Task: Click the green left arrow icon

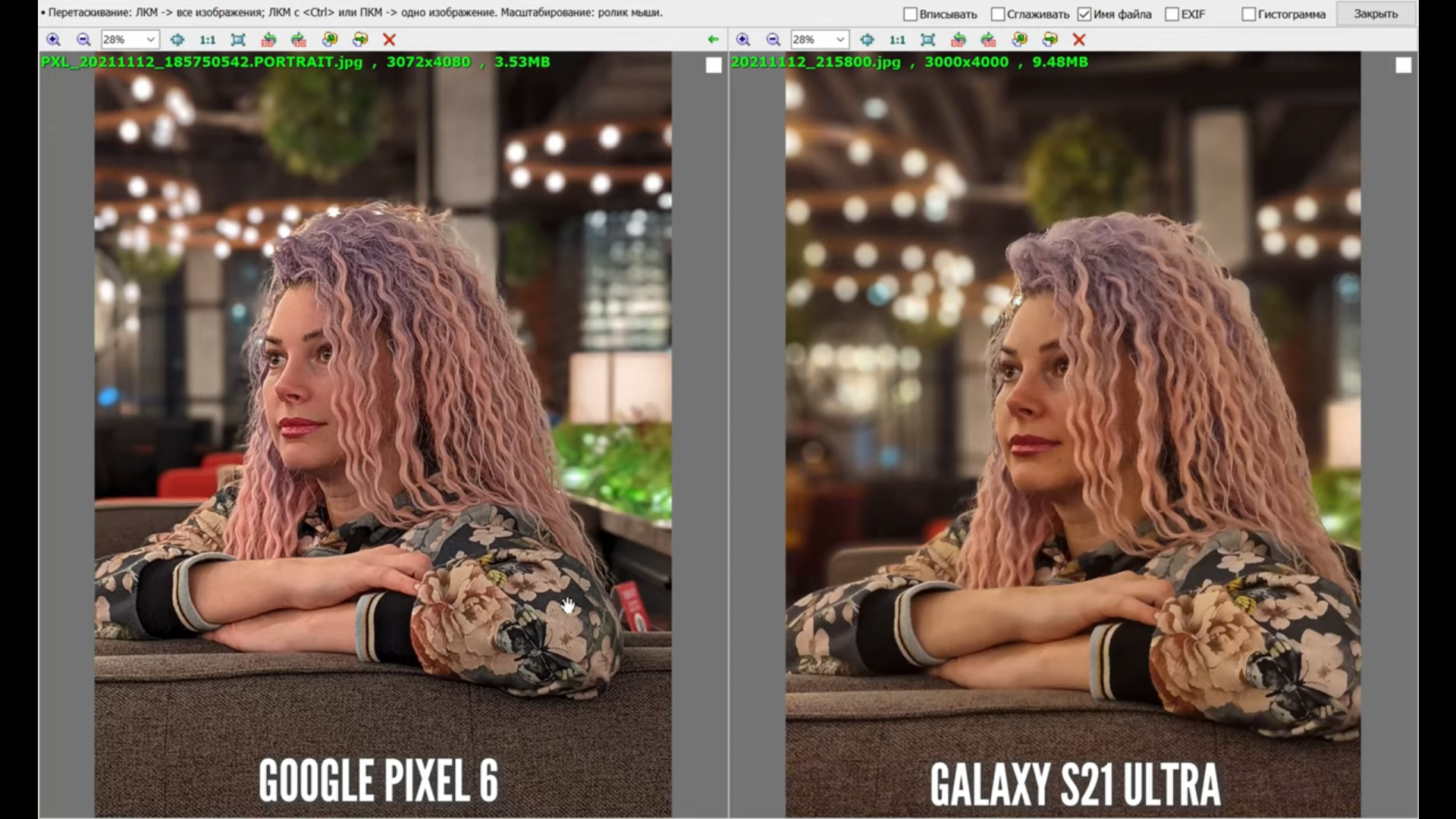Action: [713, 39]
